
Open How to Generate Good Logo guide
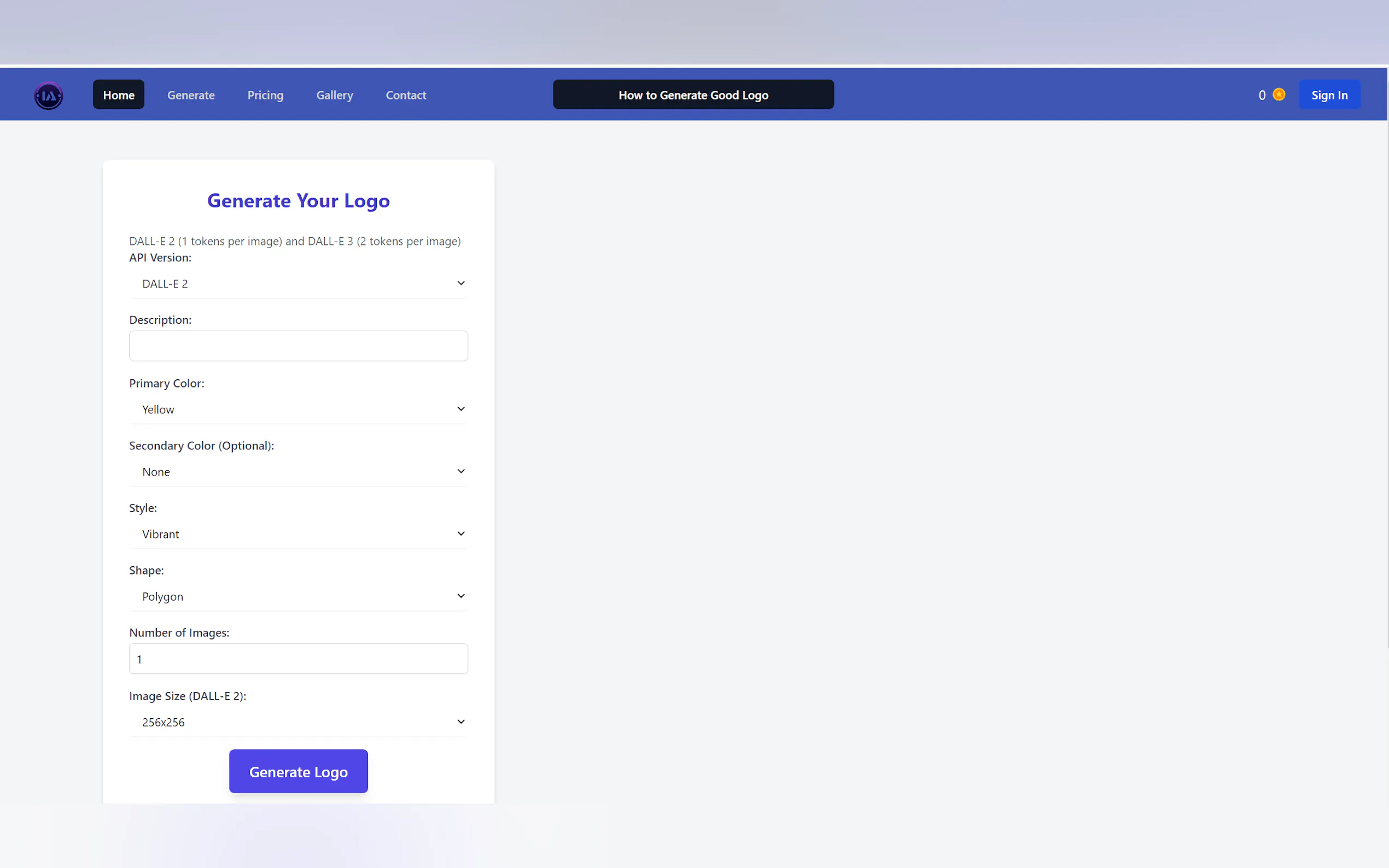click(x=693, y=95)
